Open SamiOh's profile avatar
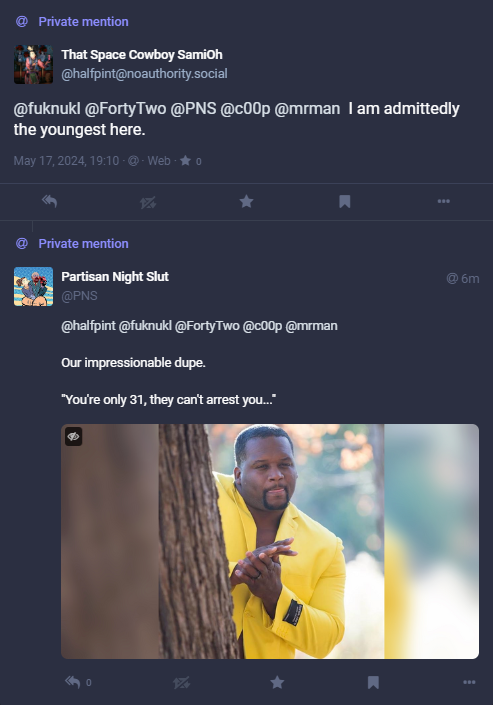This screenshot has width=493, height=705. pos(33,64)
